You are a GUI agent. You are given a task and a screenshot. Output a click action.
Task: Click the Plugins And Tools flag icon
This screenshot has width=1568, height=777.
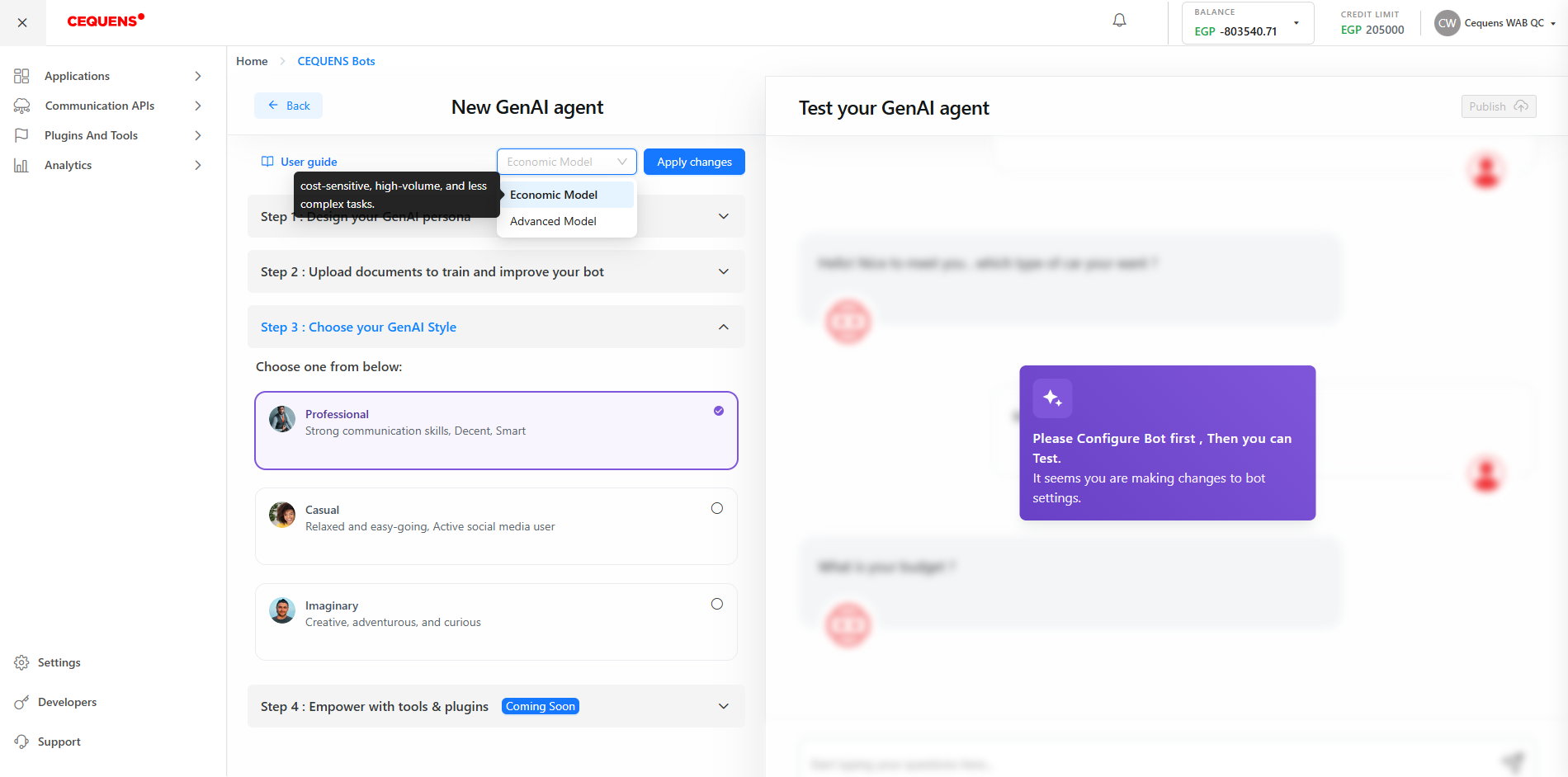(x=21, y=135)
